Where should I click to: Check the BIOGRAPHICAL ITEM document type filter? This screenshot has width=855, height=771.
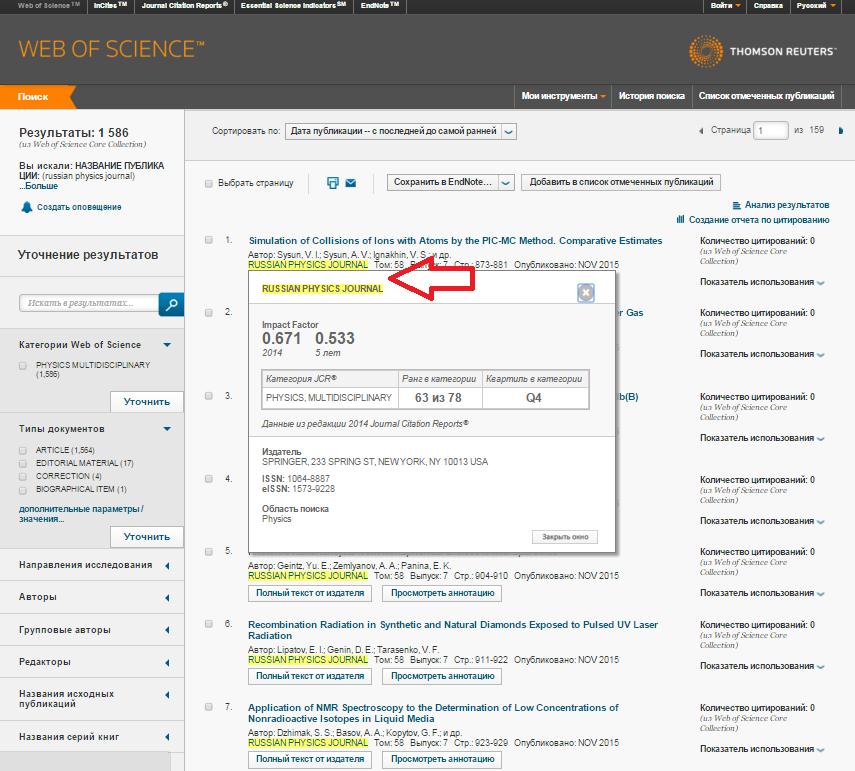(23, 490)
